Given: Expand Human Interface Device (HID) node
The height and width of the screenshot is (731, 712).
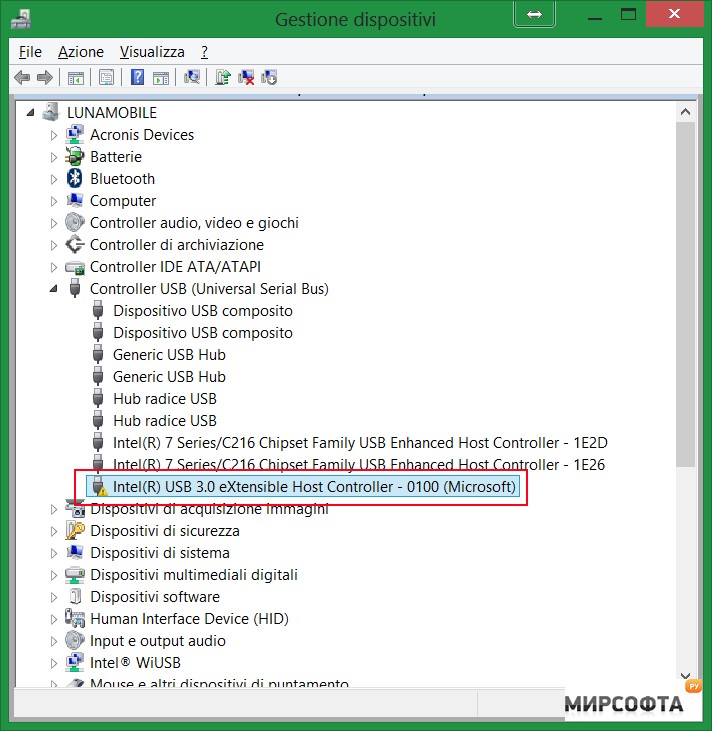Looking at the screenshot, I should coord(54,619).
